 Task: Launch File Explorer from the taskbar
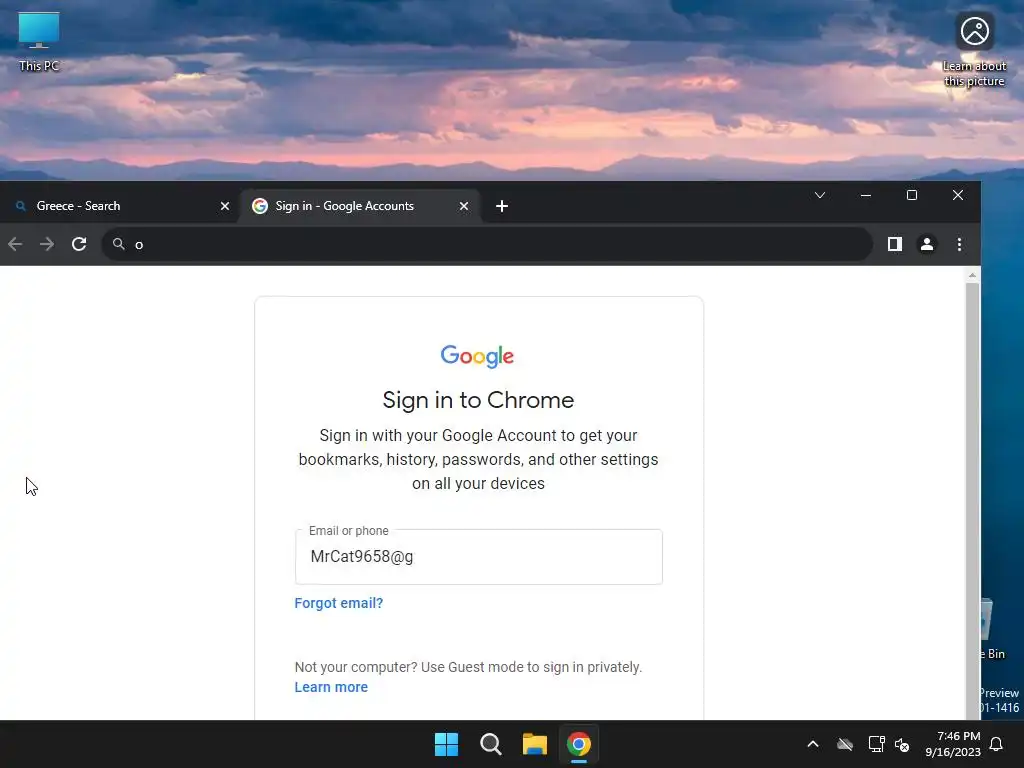click(x=535, y=744)
